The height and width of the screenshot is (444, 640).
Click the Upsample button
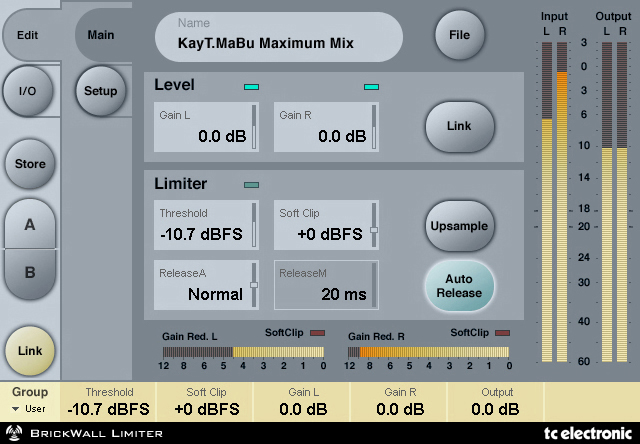pos(459,226)
